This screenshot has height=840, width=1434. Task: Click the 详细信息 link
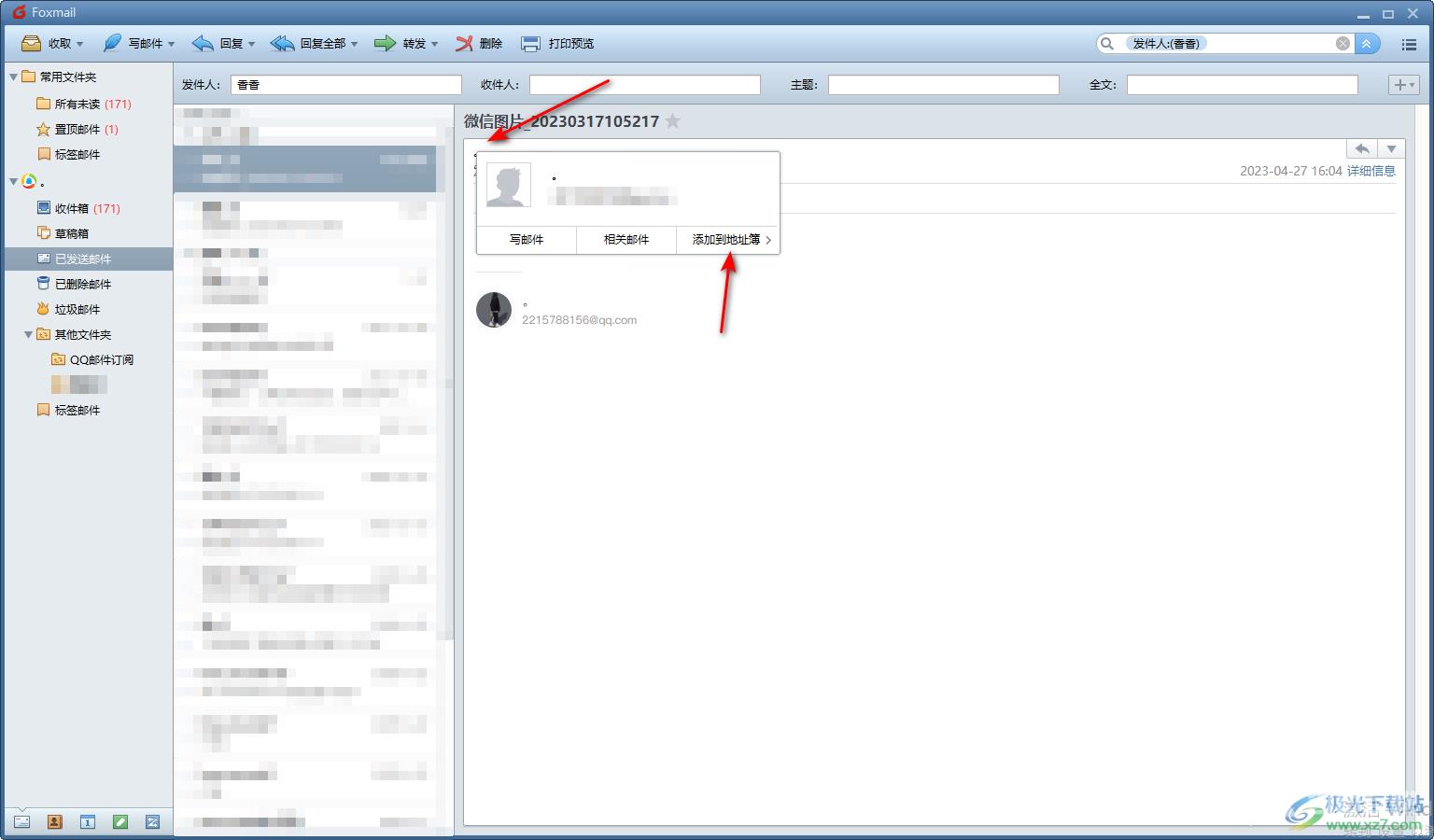(1371, 171)
